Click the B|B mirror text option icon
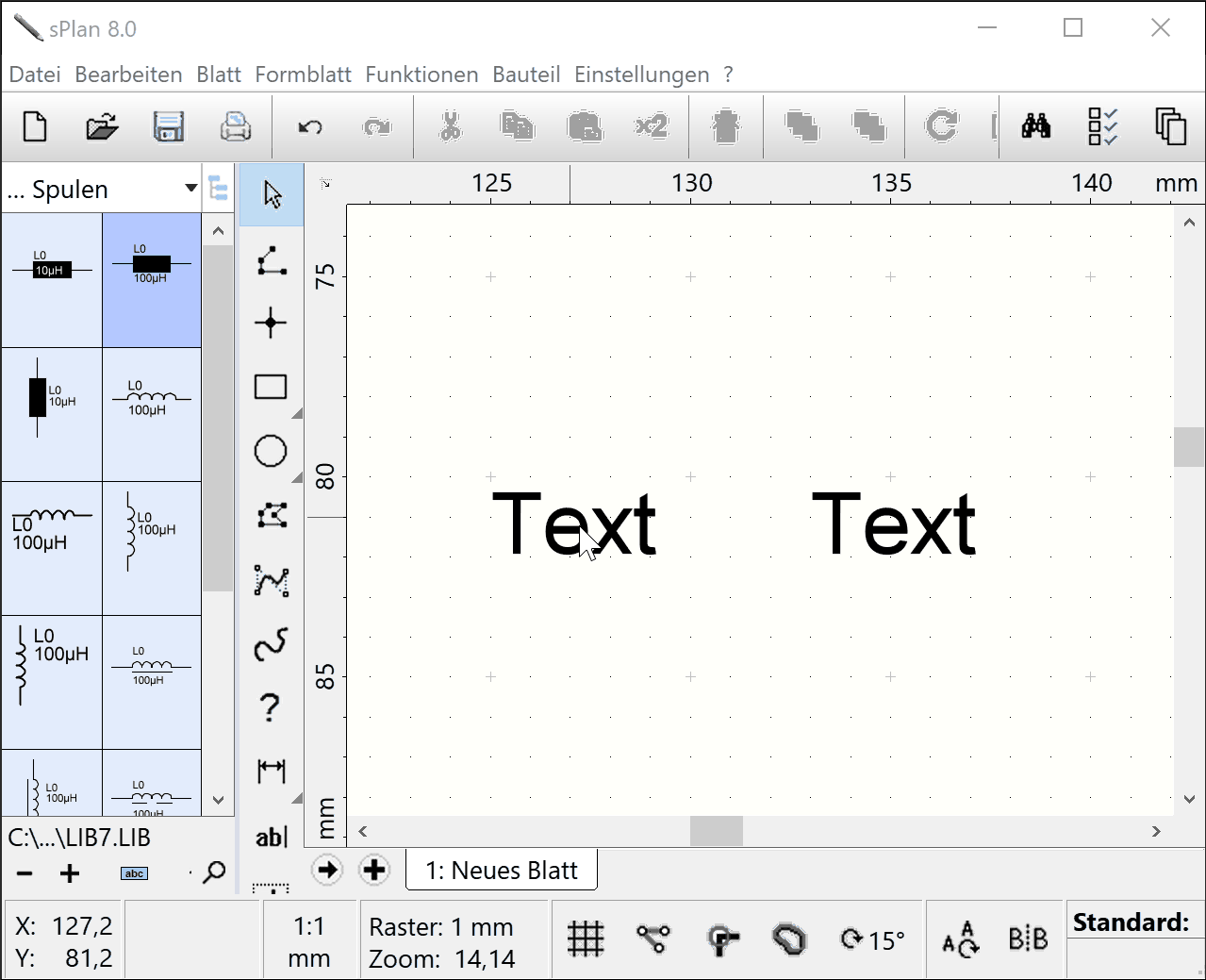Image resolution: width=1206 pixels, height=980 pixels. (x=1028, y=939)
